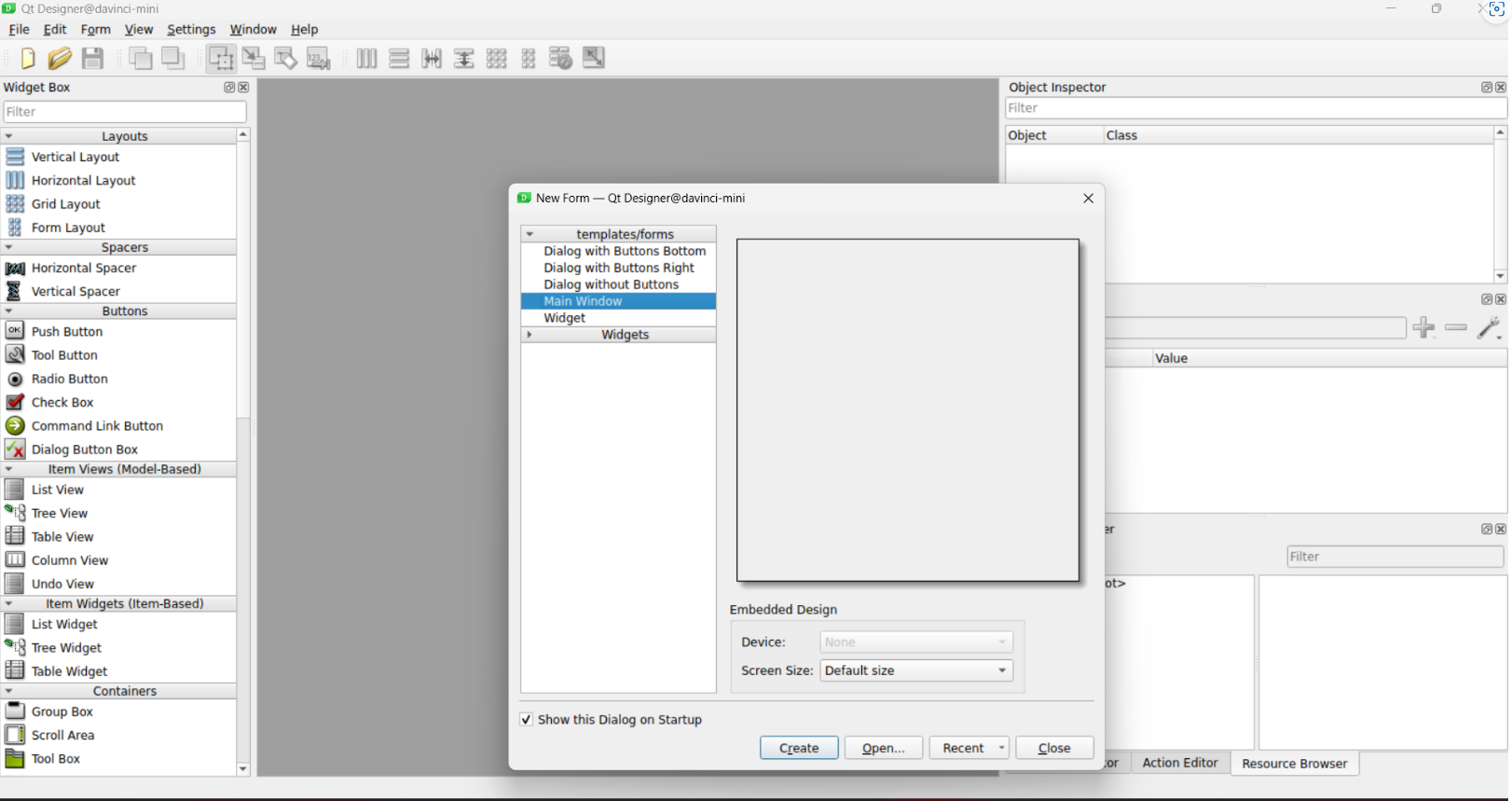Viewport: 1512px width, 801px height.
Task: Focus the Resource Browser Filter field
Action: pos(1395,557)
